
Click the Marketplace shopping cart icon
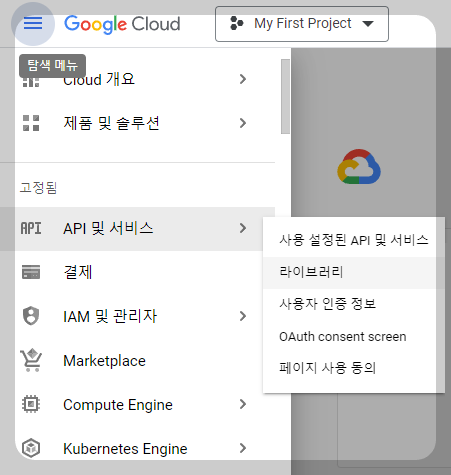point(31,360)
